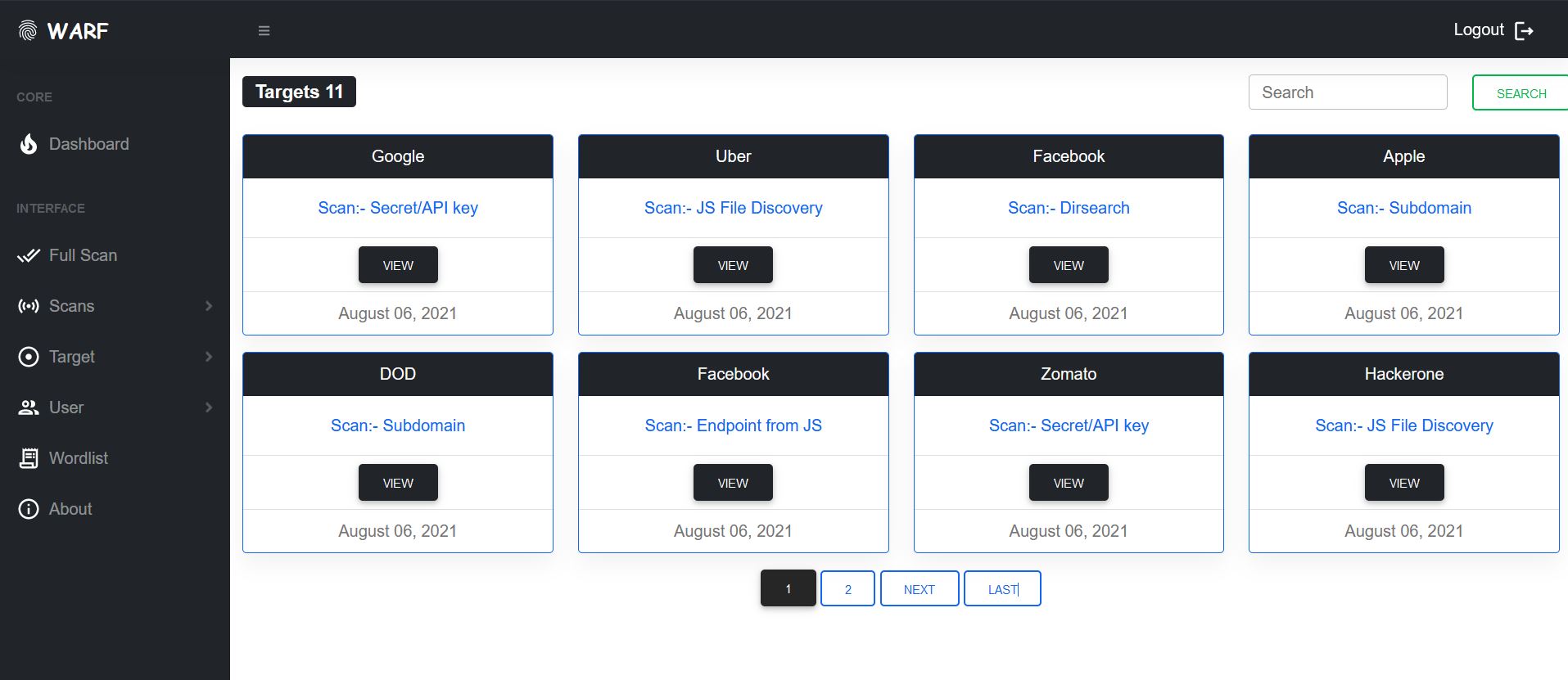Click the Apple card header
1568x680 pixels.
tap(1404, 156)
